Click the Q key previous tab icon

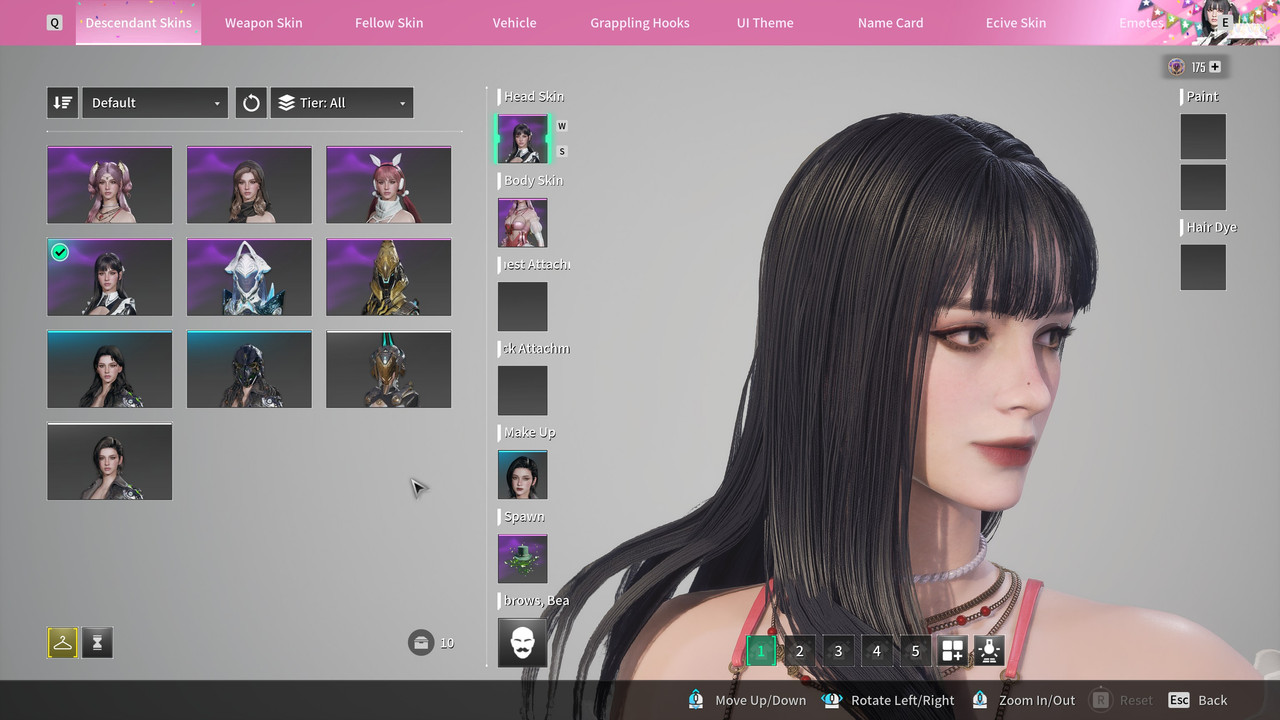54,22
